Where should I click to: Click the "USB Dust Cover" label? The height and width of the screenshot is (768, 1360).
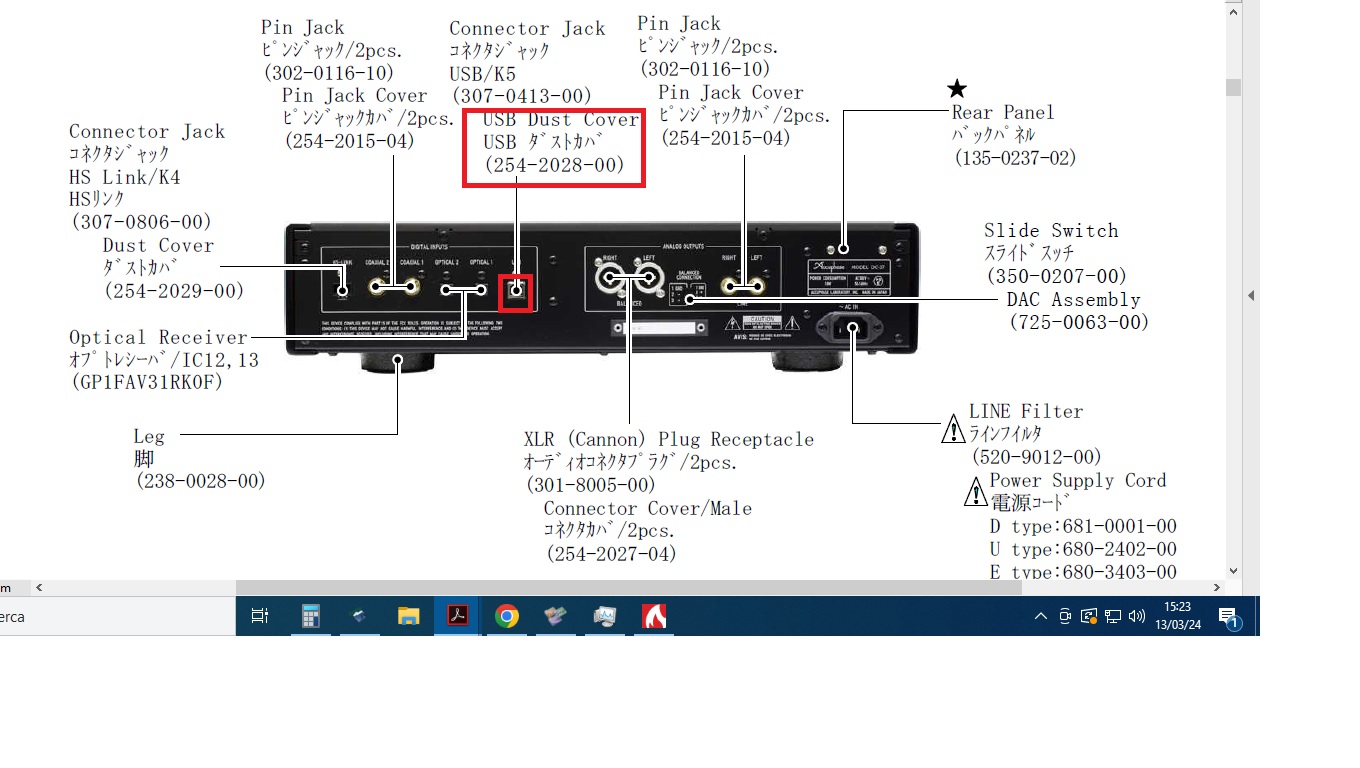(561, 119)
